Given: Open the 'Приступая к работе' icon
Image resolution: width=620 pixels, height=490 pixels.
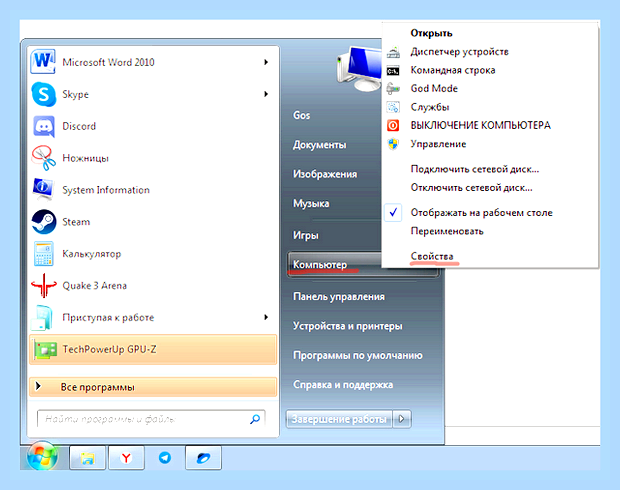Looking at the screenshot, I should pos(43,317).
